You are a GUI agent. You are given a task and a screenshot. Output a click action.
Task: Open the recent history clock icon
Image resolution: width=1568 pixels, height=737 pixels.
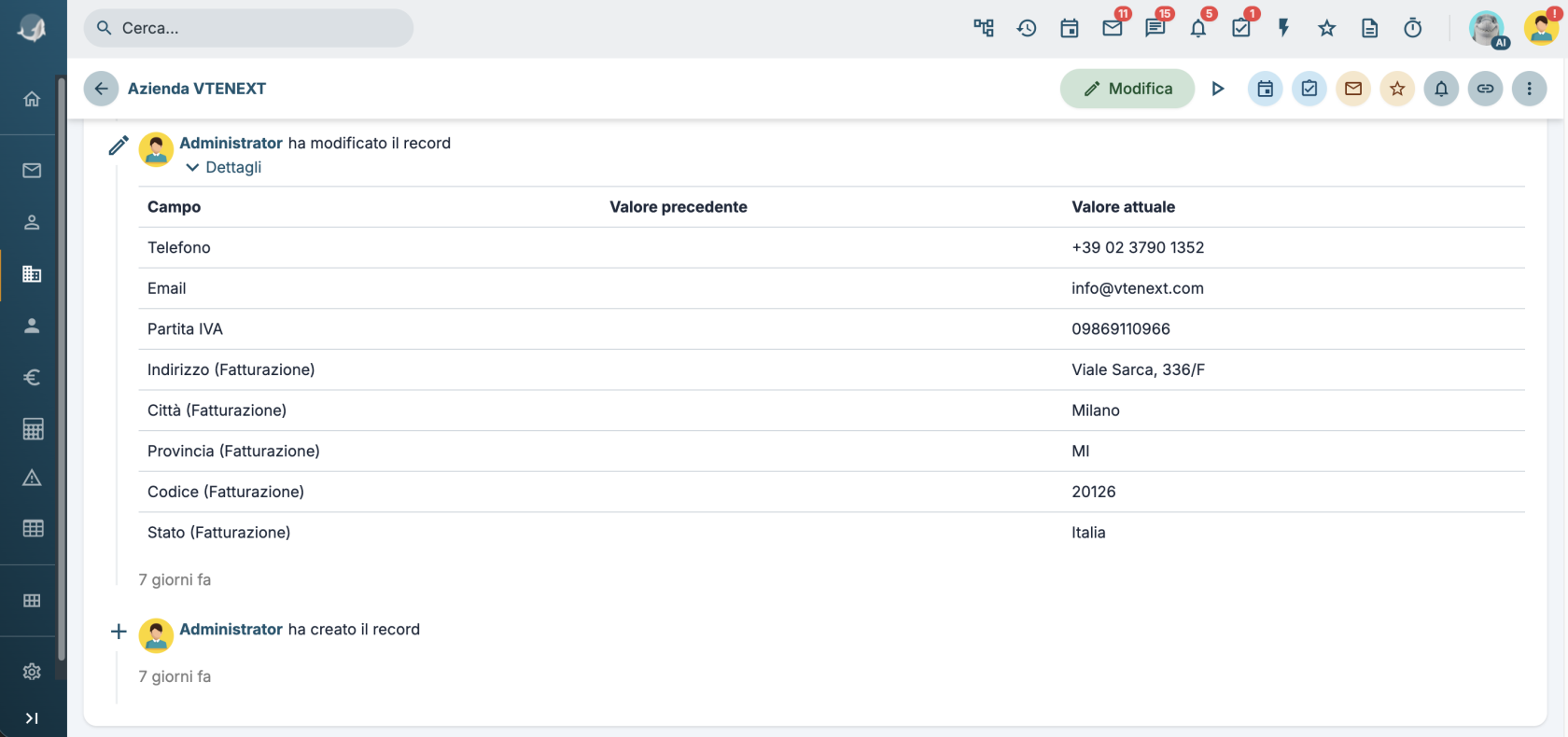pos(1027,28)
